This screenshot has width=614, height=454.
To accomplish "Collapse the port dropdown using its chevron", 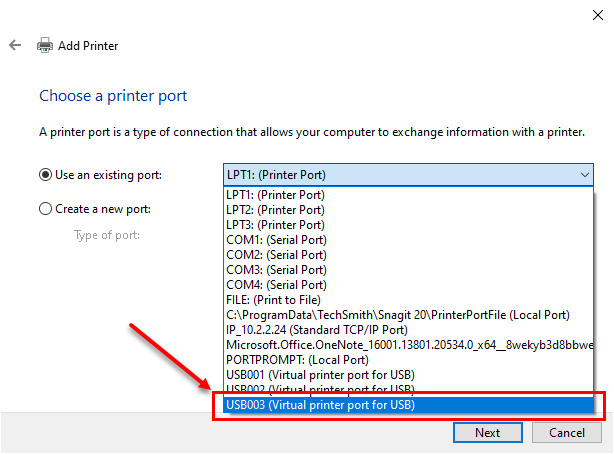I will (585, 175).
